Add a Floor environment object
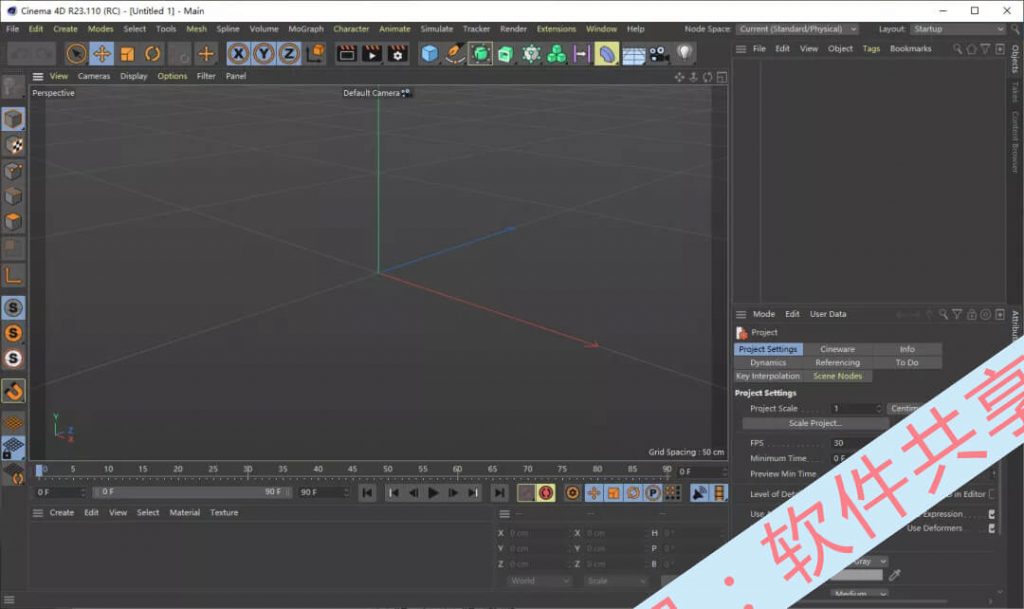1024x609 pixels. (633, 55)
